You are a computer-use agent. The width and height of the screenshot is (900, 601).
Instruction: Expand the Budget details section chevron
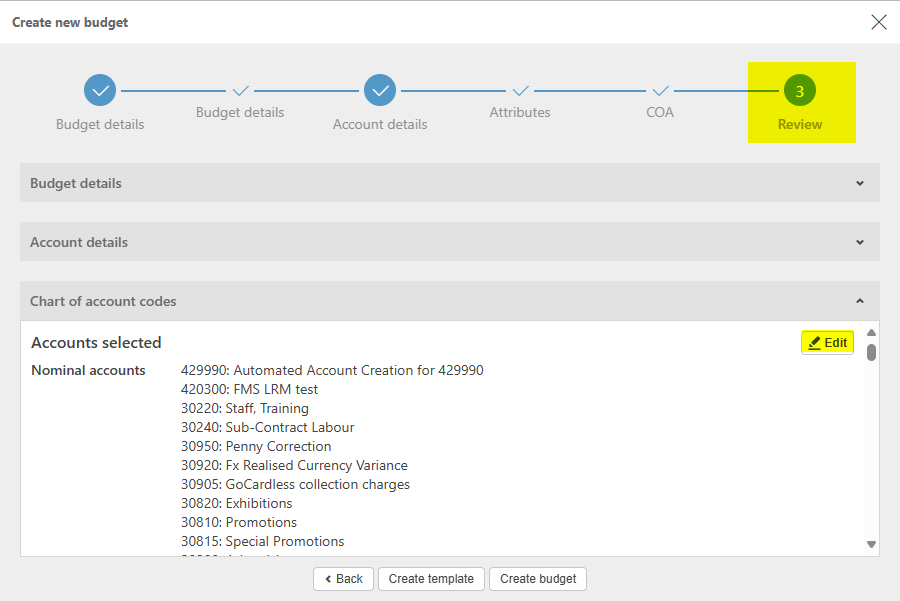(860, 183)
